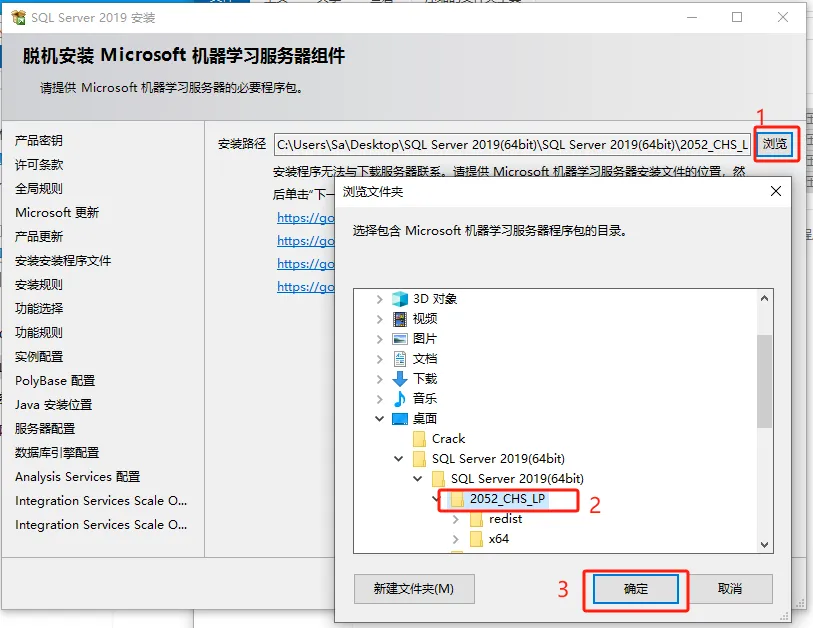813x628 pixels.
Task: Collapse the outer SQL Server 2019(64bit) node
Action: [x=398, y=458]
